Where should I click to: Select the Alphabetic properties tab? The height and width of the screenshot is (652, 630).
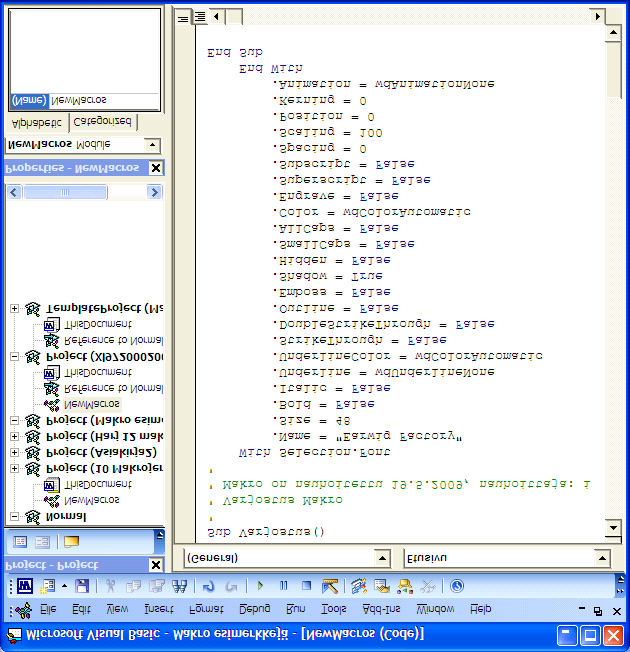pyautogui.click(x=37, y=123)
